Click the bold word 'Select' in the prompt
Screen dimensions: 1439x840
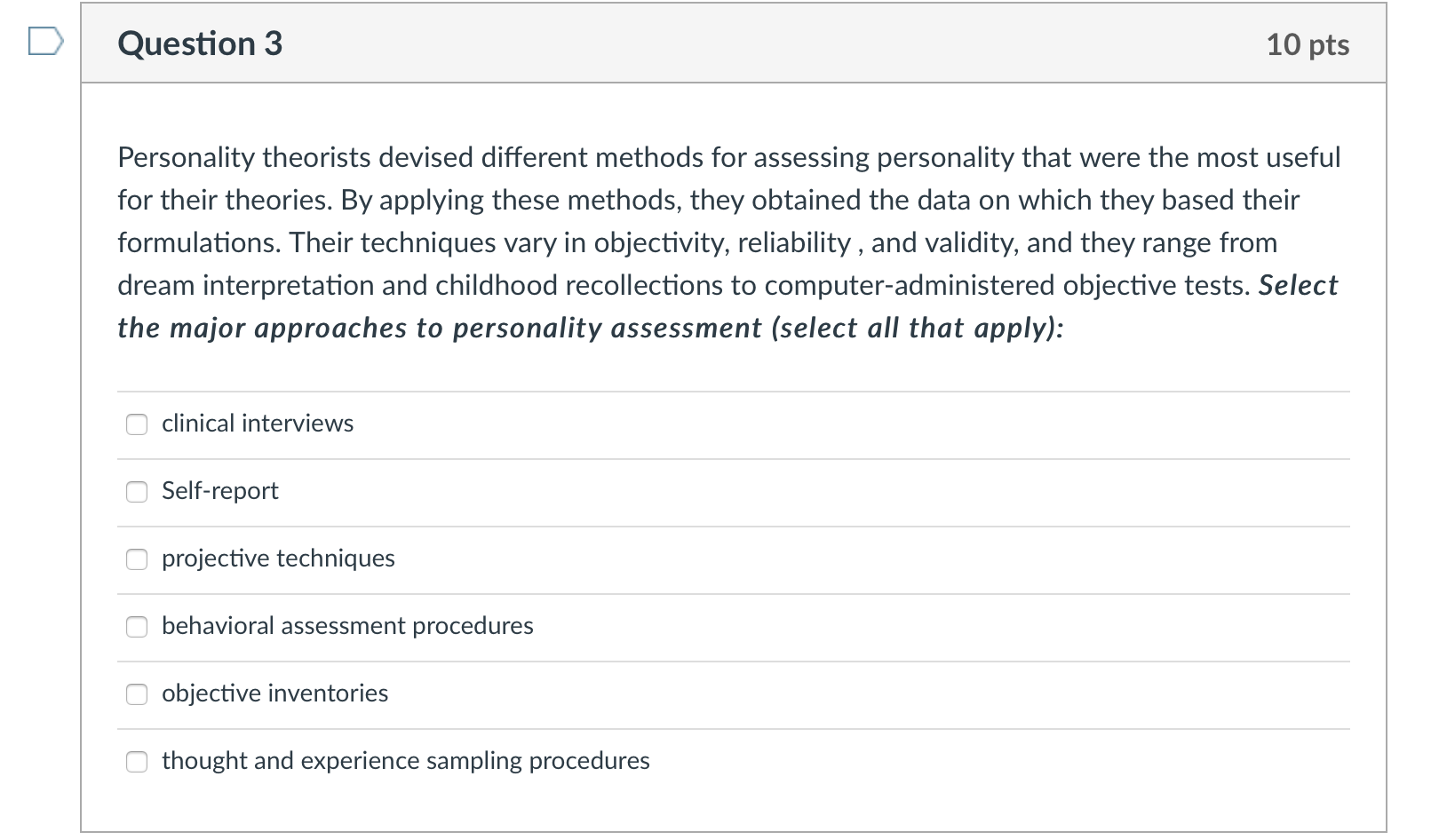[1298, 285]
